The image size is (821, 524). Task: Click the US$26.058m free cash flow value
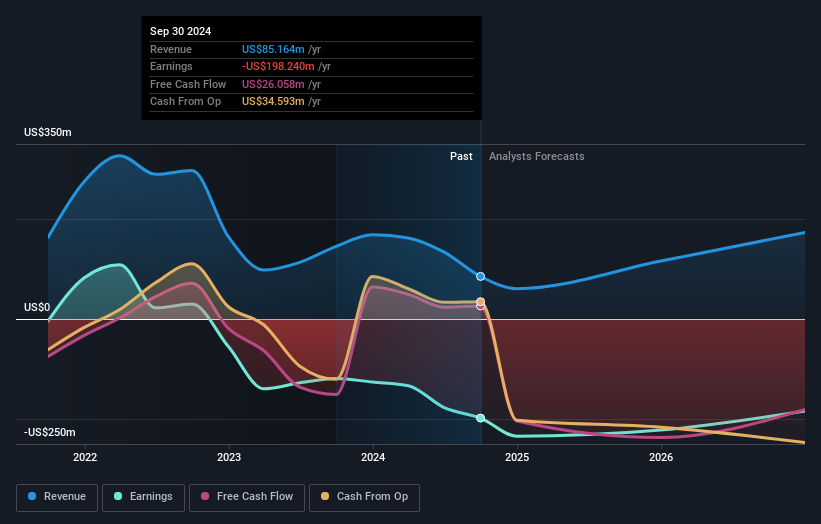point(273,84)
